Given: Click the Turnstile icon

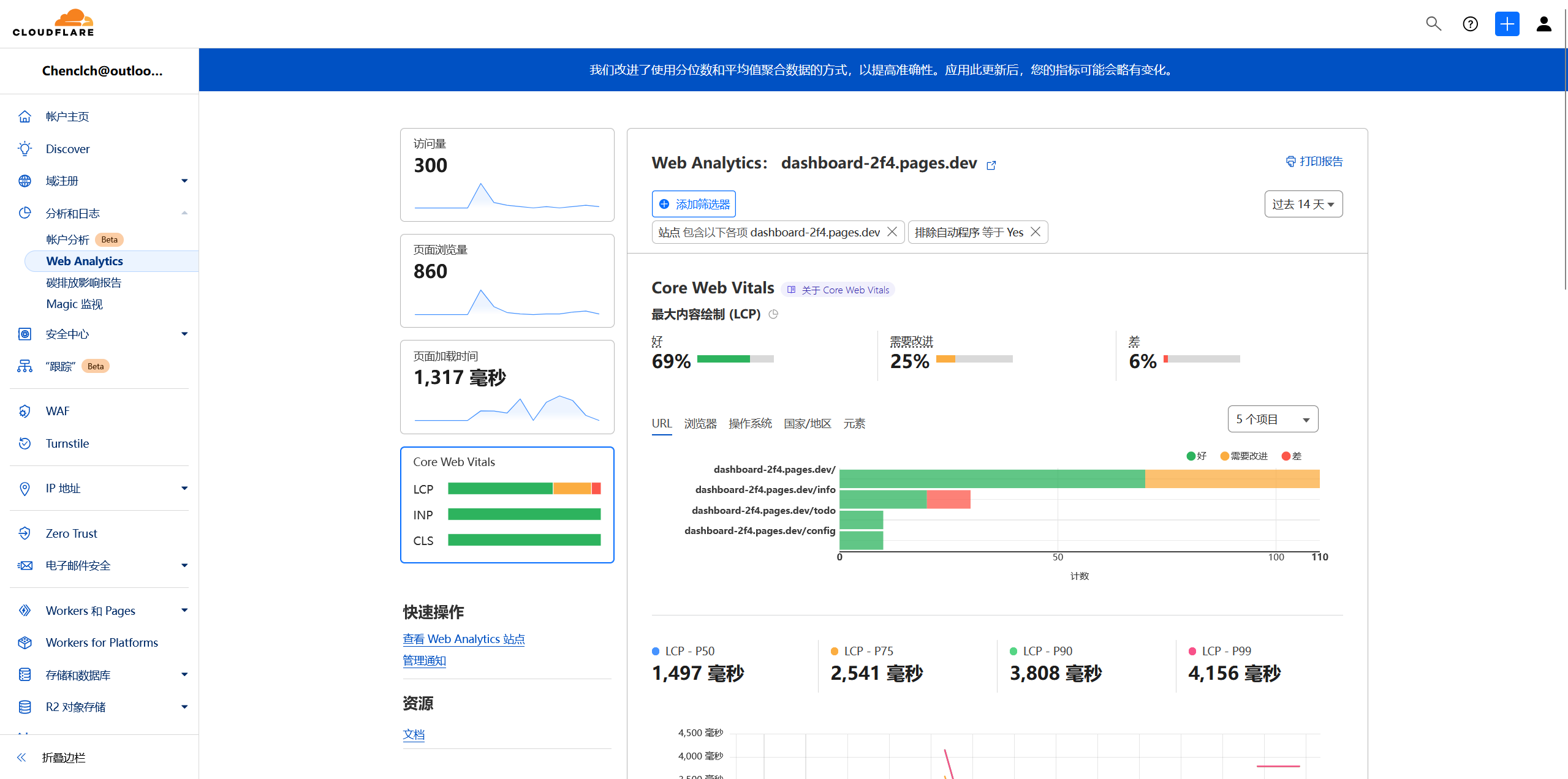Looking at the screenshot, I should tap(25, 443).
